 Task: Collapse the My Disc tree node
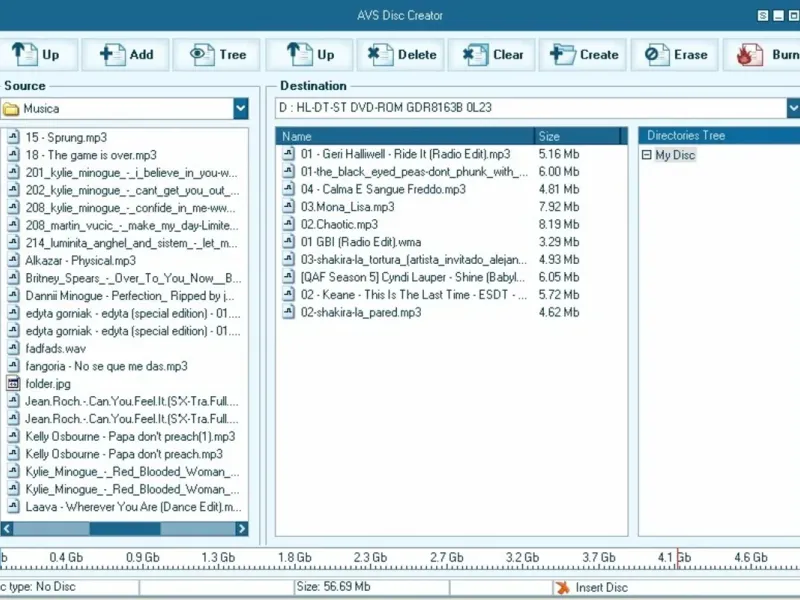click(646, 155)
